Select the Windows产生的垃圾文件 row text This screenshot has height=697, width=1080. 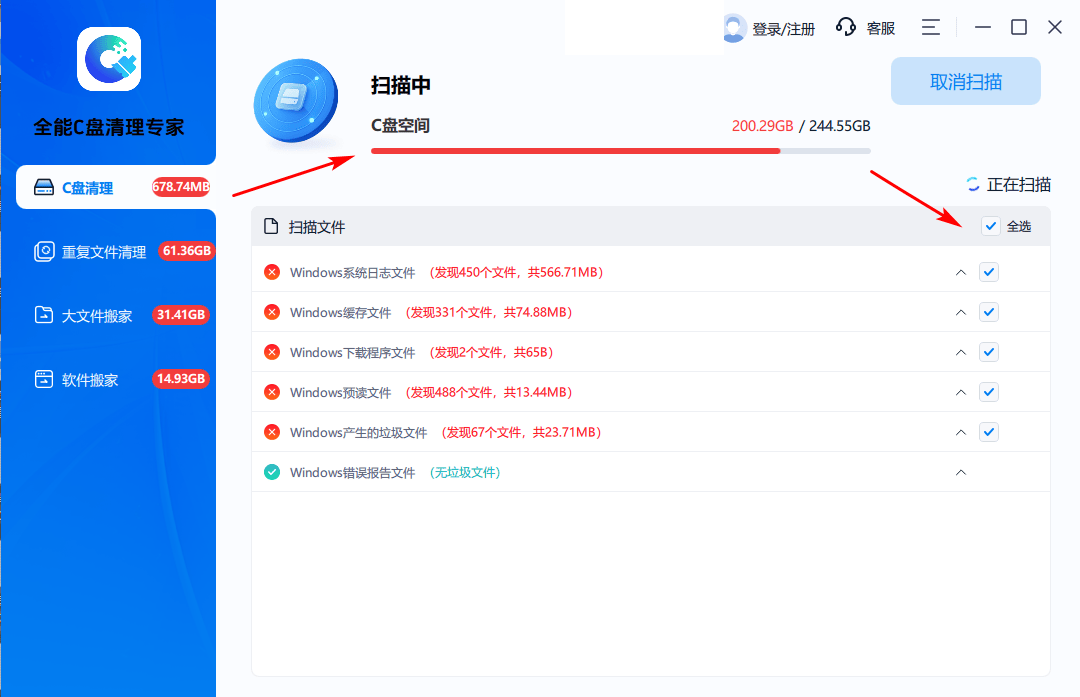click(358, 432)
